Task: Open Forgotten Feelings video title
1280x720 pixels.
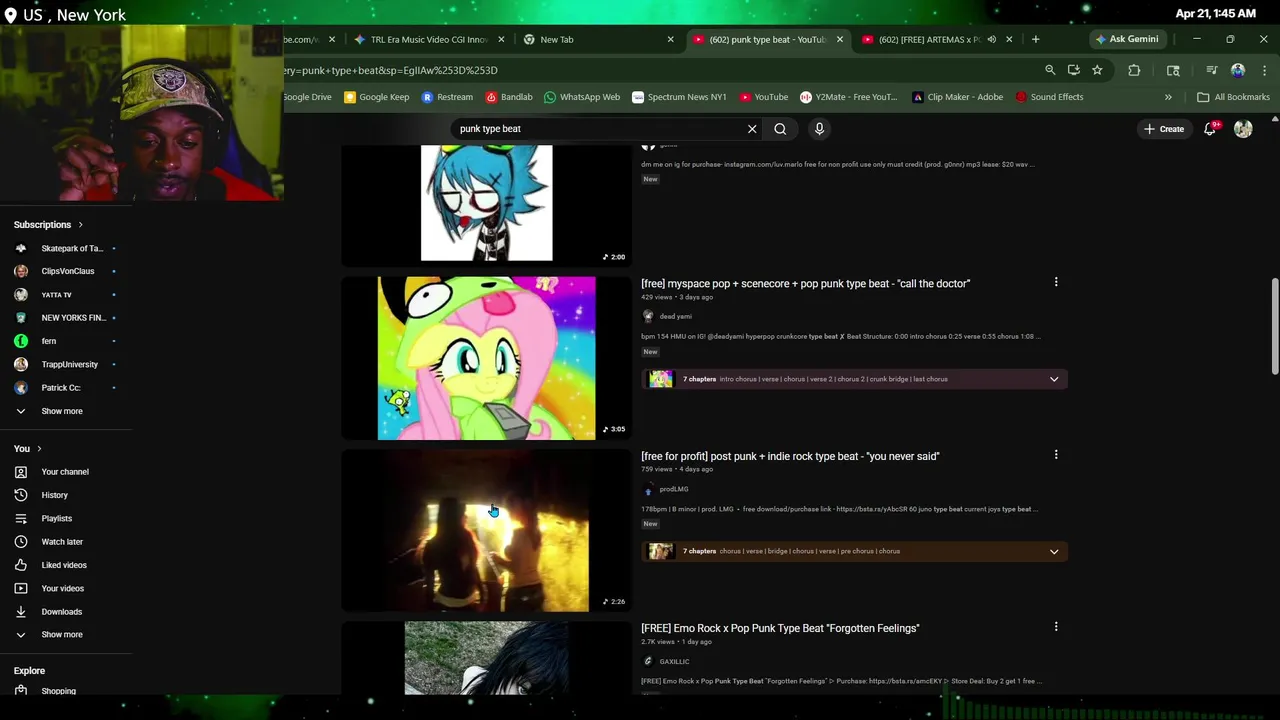Action: pyautogui.click(x=780, y=628)
